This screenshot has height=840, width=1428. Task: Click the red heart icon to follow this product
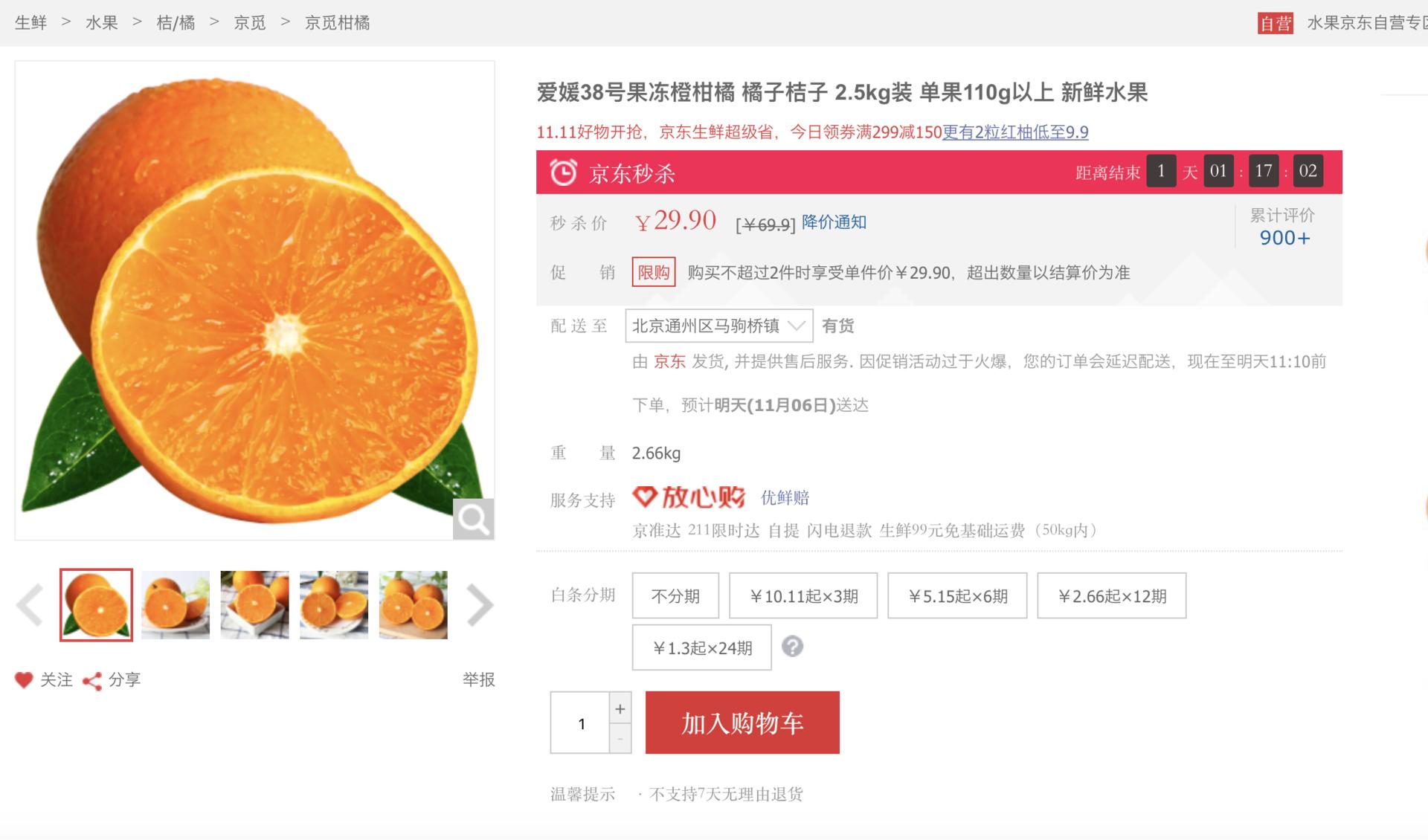click(x=24, y=679)
